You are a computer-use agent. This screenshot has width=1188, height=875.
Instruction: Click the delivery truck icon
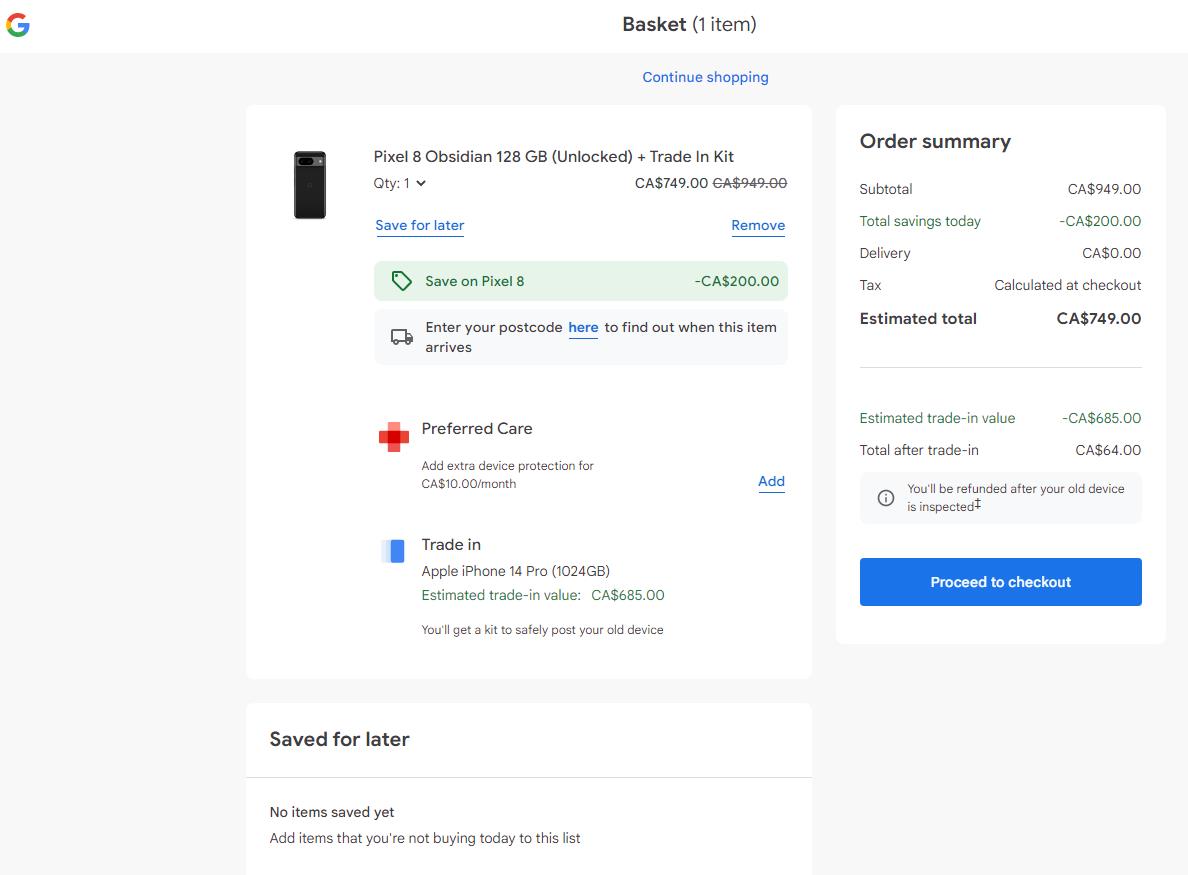click(x=402, y=337)
